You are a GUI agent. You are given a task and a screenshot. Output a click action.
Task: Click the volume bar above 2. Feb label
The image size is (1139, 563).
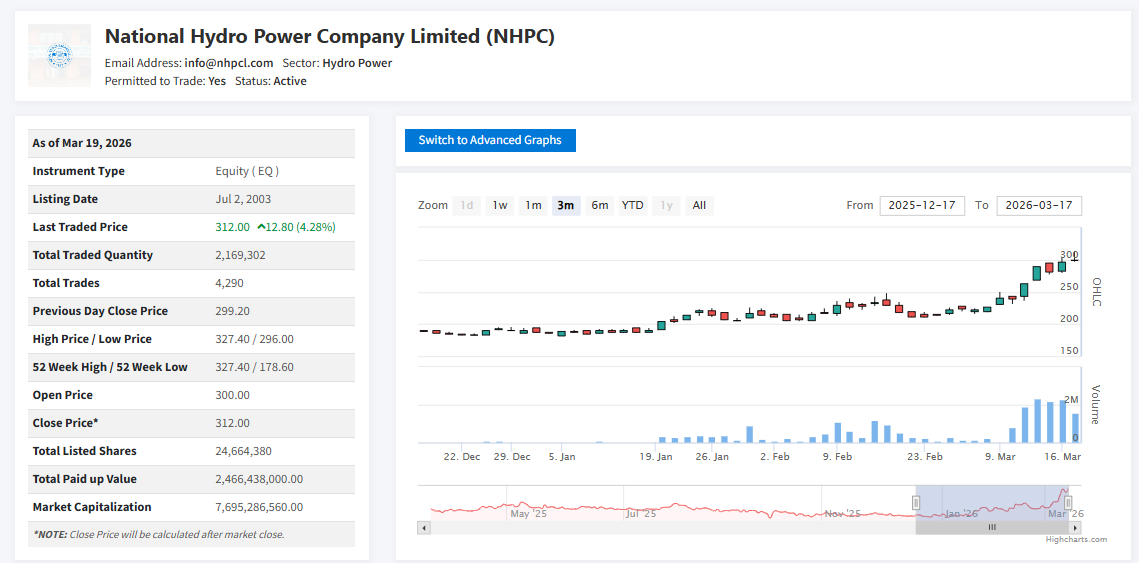(x=774, y=440)
